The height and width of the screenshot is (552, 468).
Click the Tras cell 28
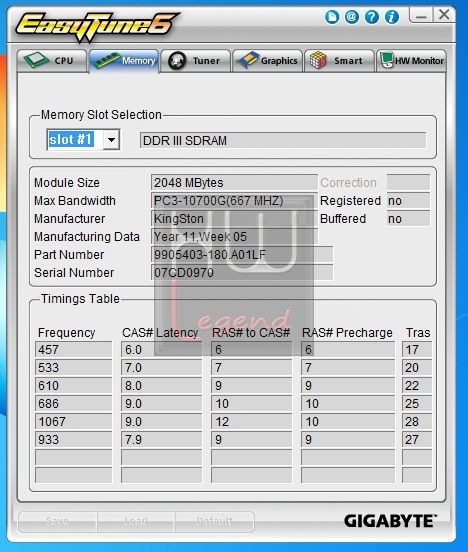tap(417, 421)
